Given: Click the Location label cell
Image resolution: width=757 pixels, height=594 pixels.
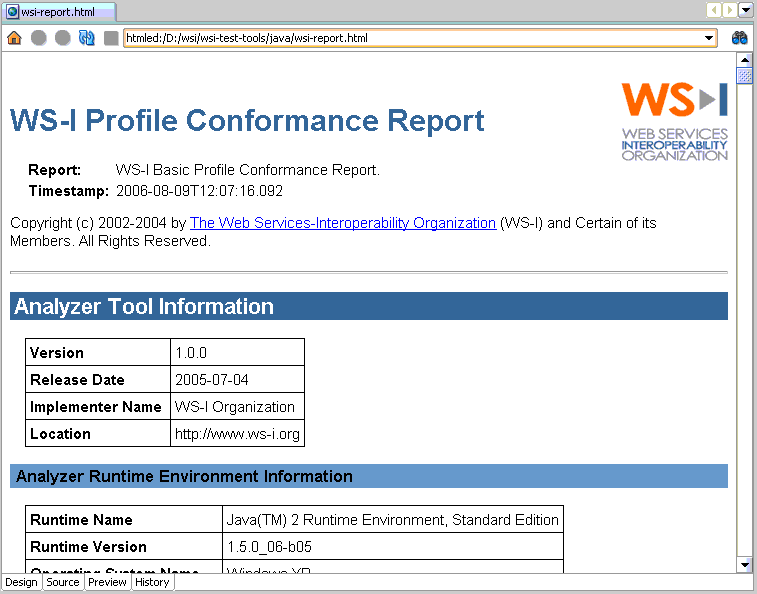Looking at the screenshot, I should coord(98,434).
